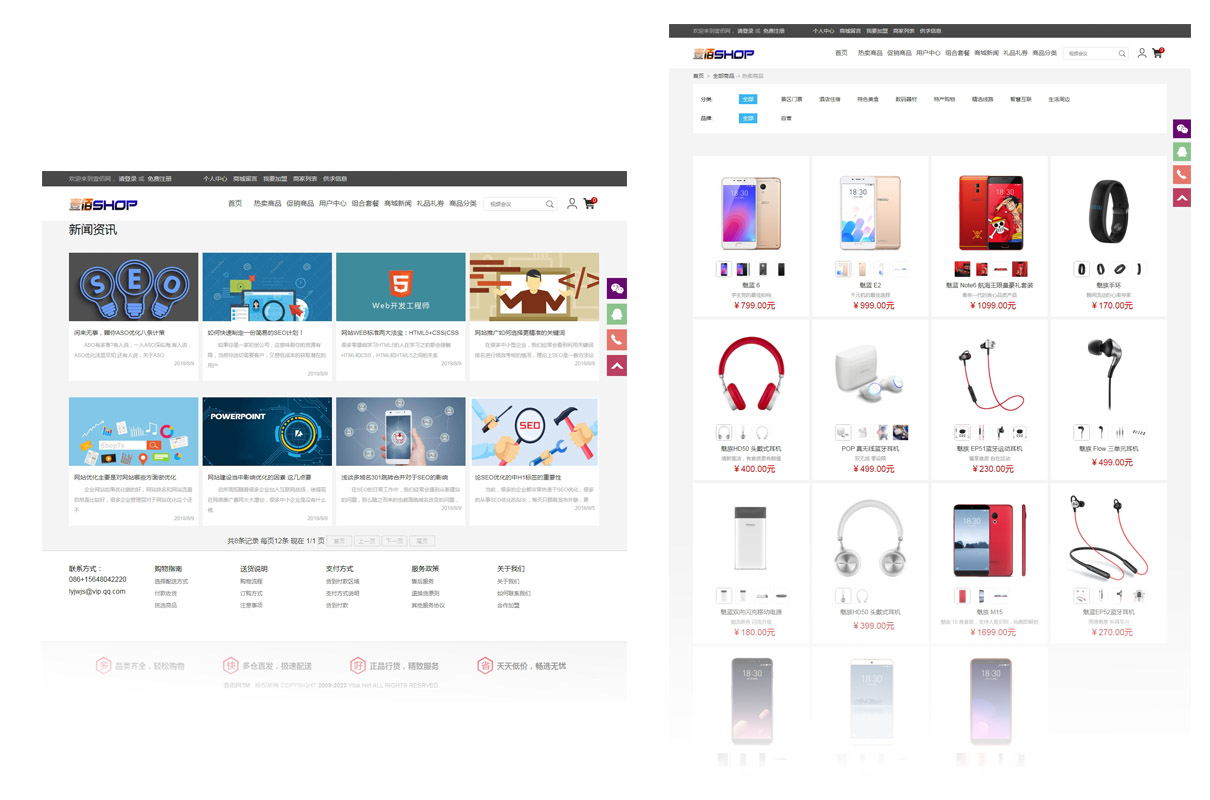Click the 壹佰SHOP logo on the product list page
The height and width of the screenshot is (800, 1210).
[724, 53]
